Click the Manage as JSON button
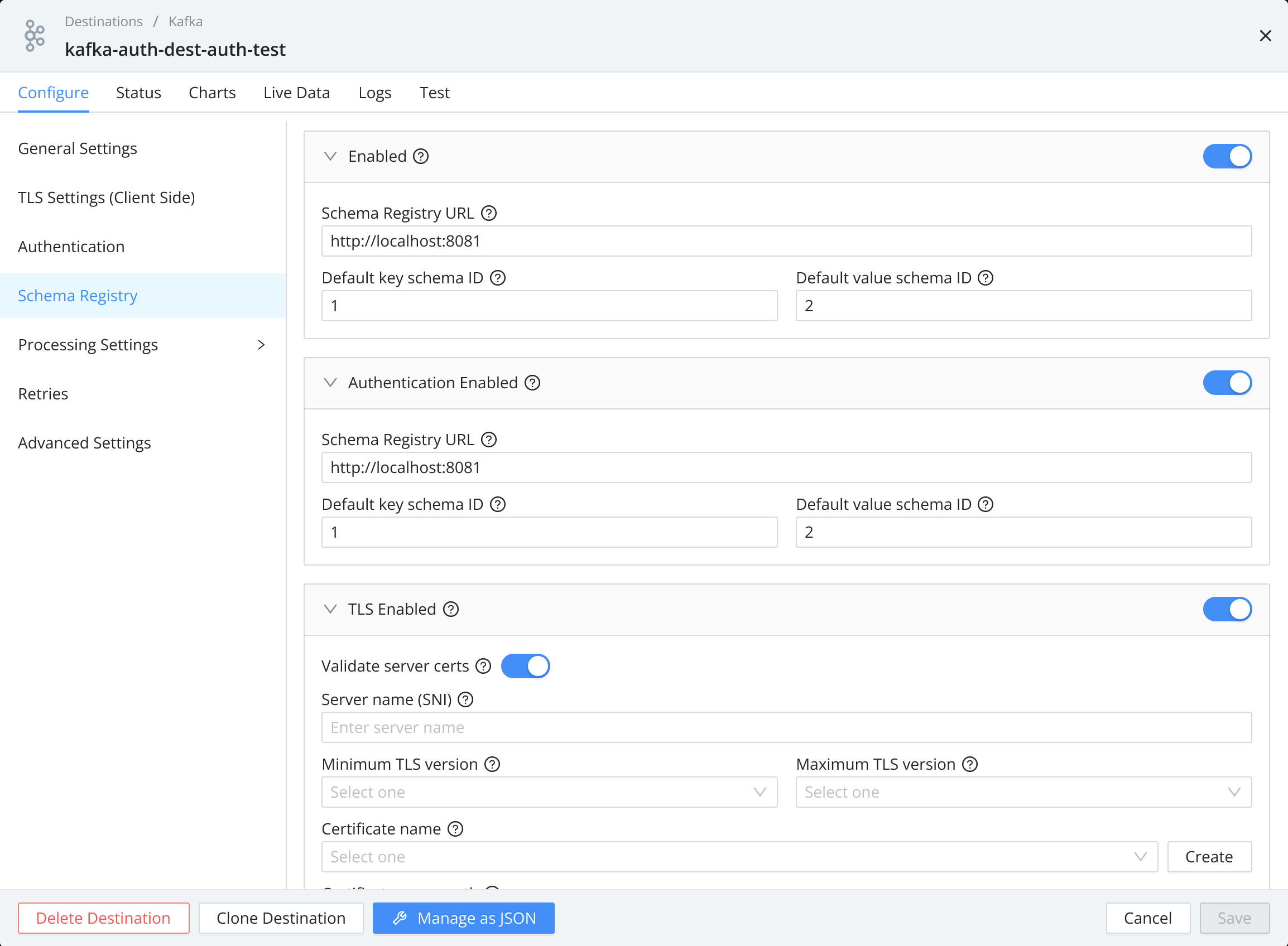Image resolution: width=1288 pixels, height=946 pixels. point(463,918)
